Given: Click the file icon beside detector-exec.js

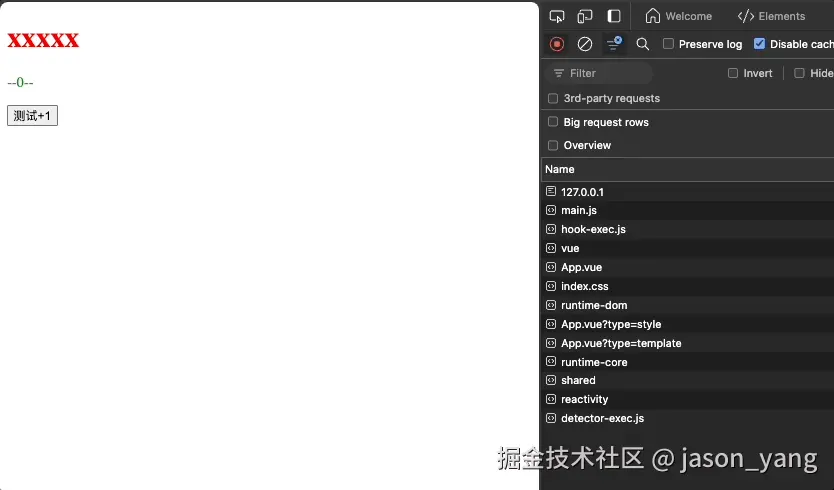Looking at the screenshot, I should (551, 418).
